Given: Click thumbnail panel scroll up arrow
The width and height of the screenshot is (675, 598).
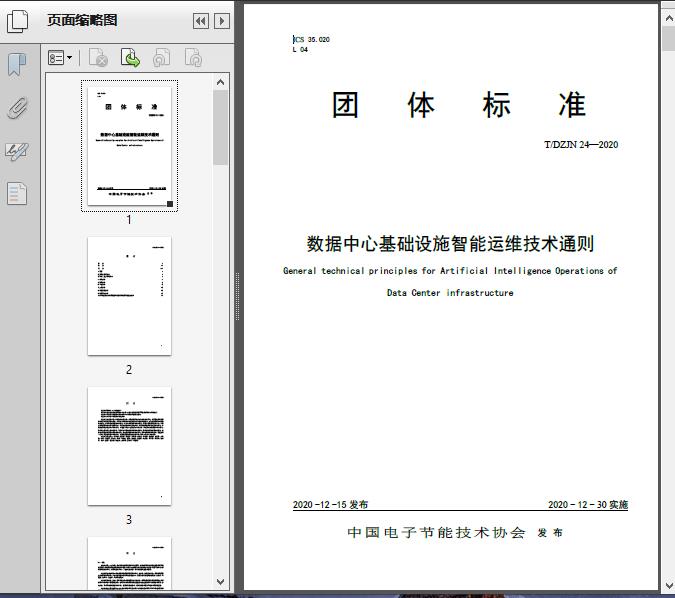Looking at the screenshot, I should 220,82.
